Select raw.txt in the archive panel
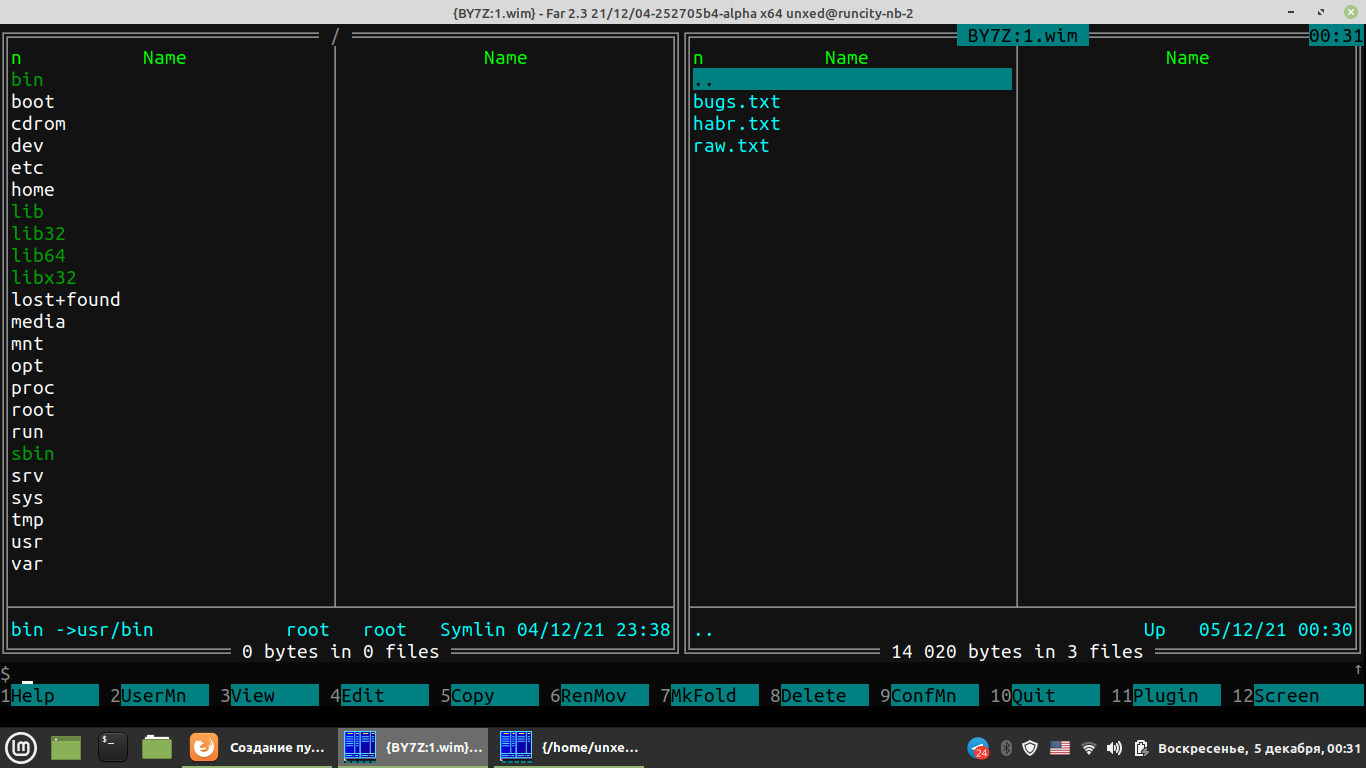The height and width of the screenshot is (768, 1366). pos(731,145)
